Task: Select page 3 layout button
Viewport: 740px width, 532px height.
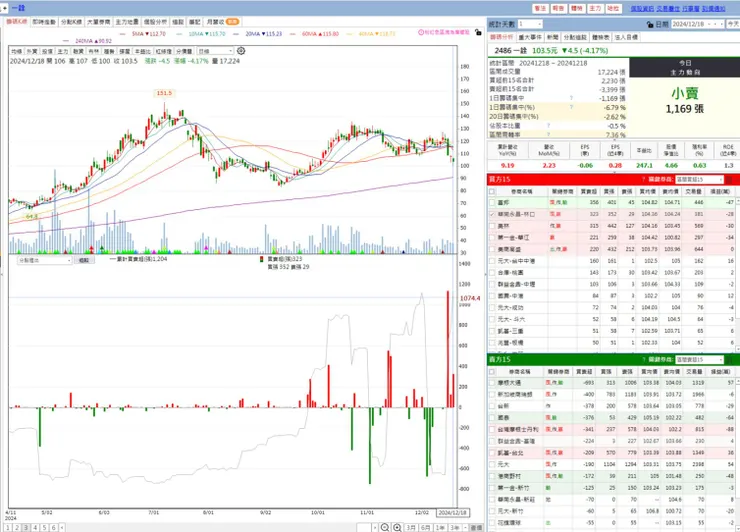Action: click(26, 528)
